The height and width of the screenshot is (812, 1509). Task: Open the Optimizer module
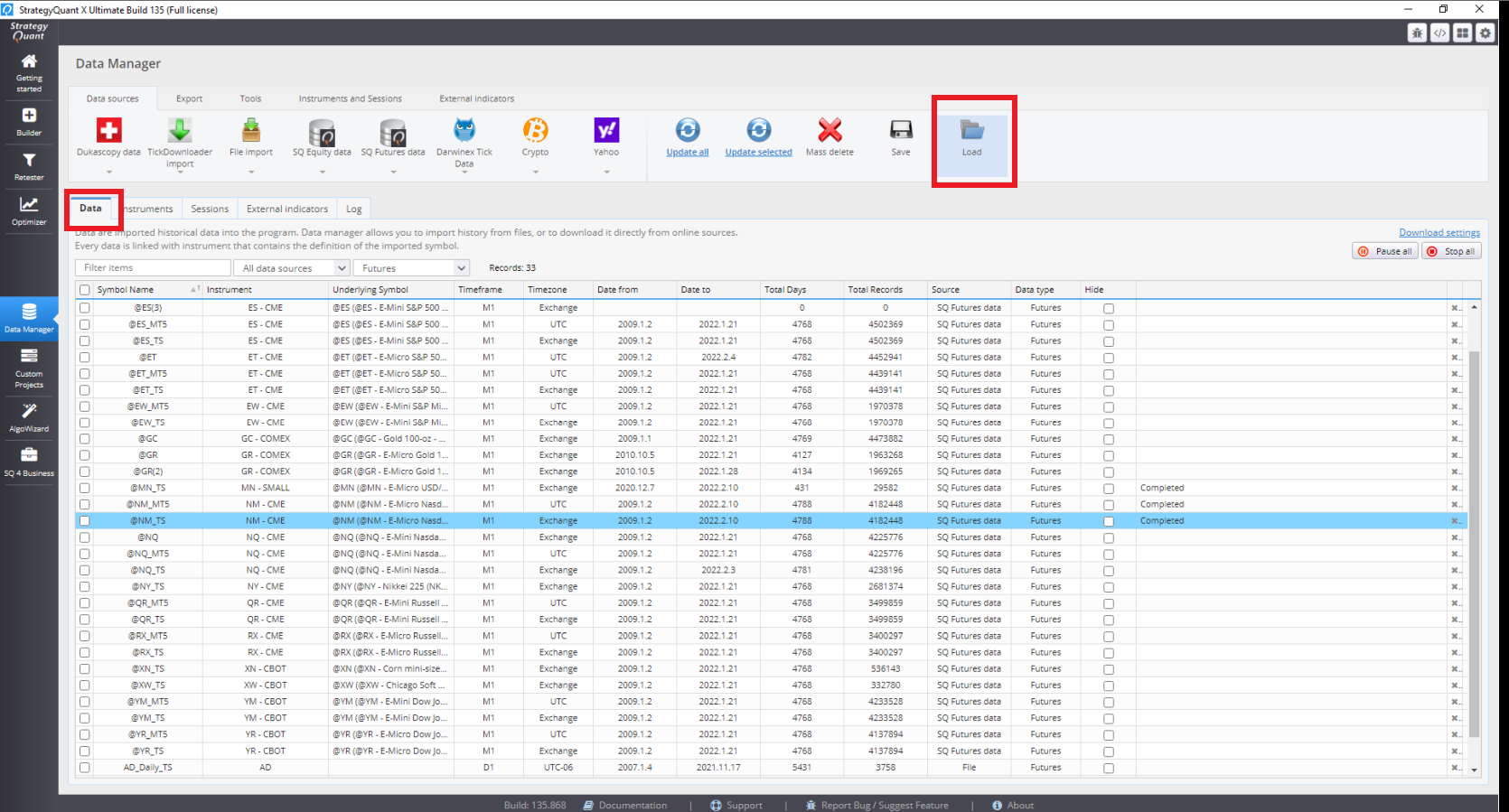click(x=29, y=210)
